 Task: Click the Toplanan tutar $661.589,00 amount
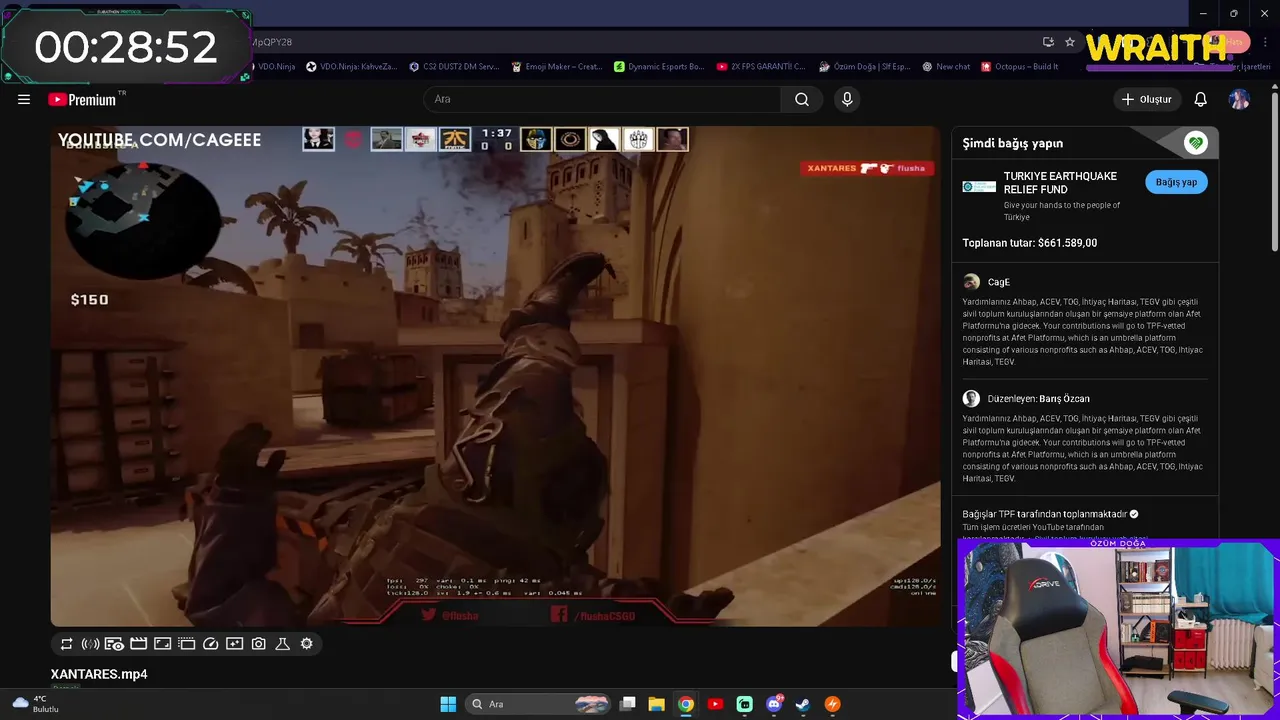click(x=1030, y=243)
